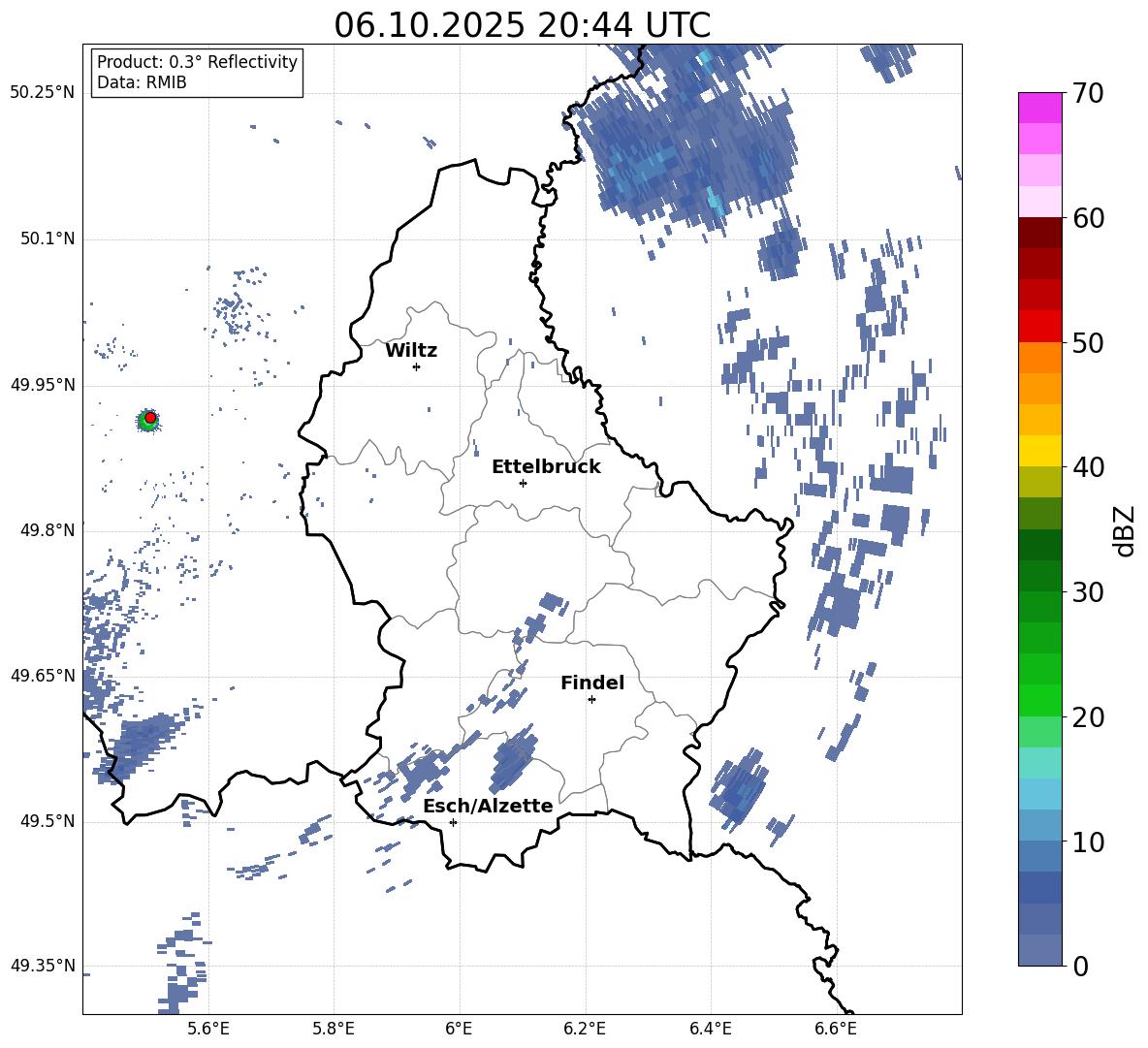The height and width of the screenshot is (1048, 1148).
Task: Select the Wiltz city label
Action: tap(411, 351)
